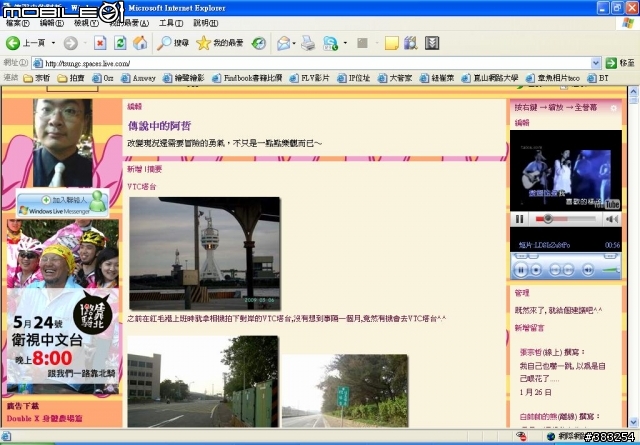Click the 傳說中的阿哲 blog title
The width and height of the screenshot is (640, 445).
click(x=159, y=126)
